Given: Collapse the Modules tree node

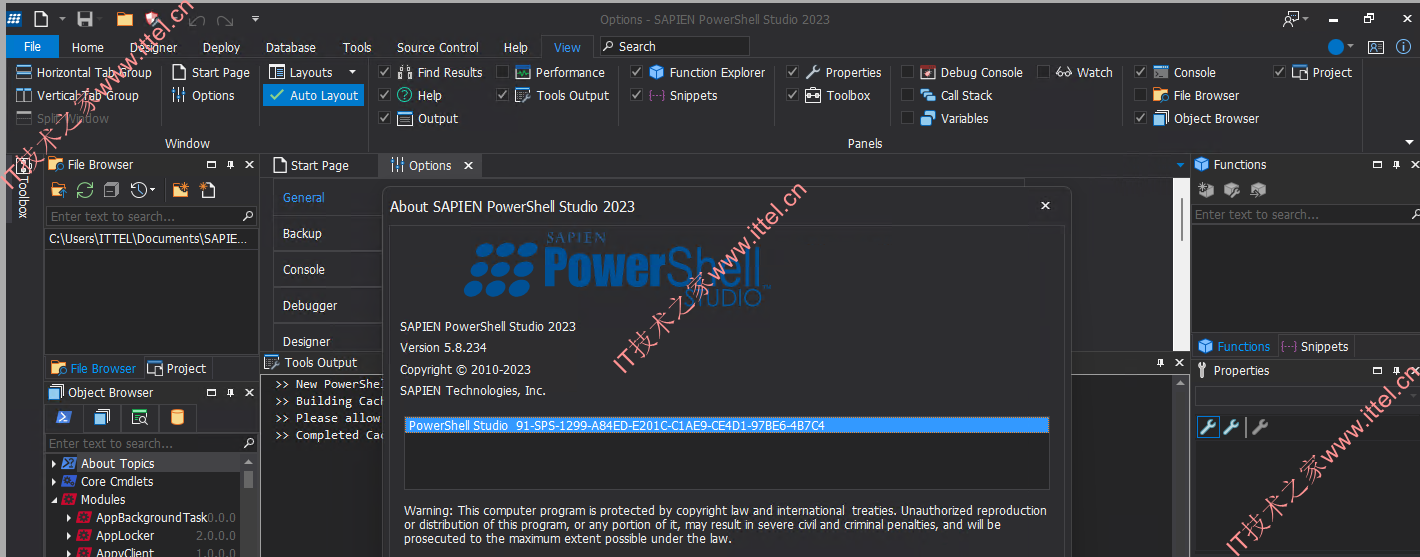Looking at the screenshot, I should point(54,499).
